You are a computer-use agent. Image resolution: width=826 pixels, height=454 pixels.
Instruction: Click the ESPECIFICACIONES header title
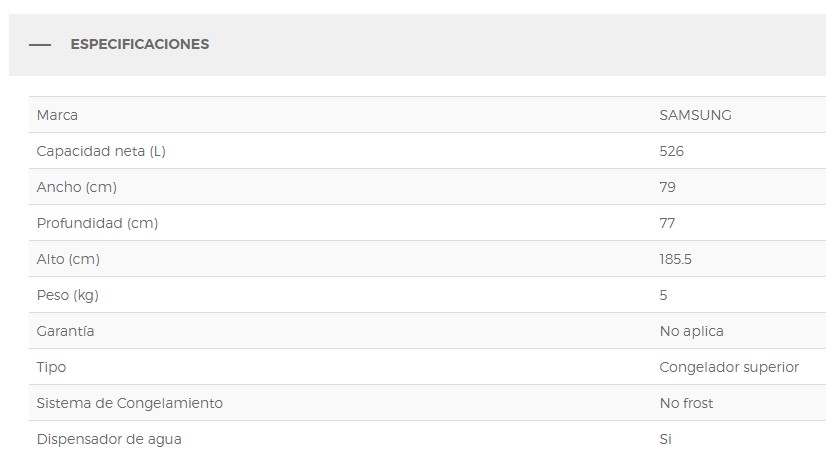[x=140, y=44]
